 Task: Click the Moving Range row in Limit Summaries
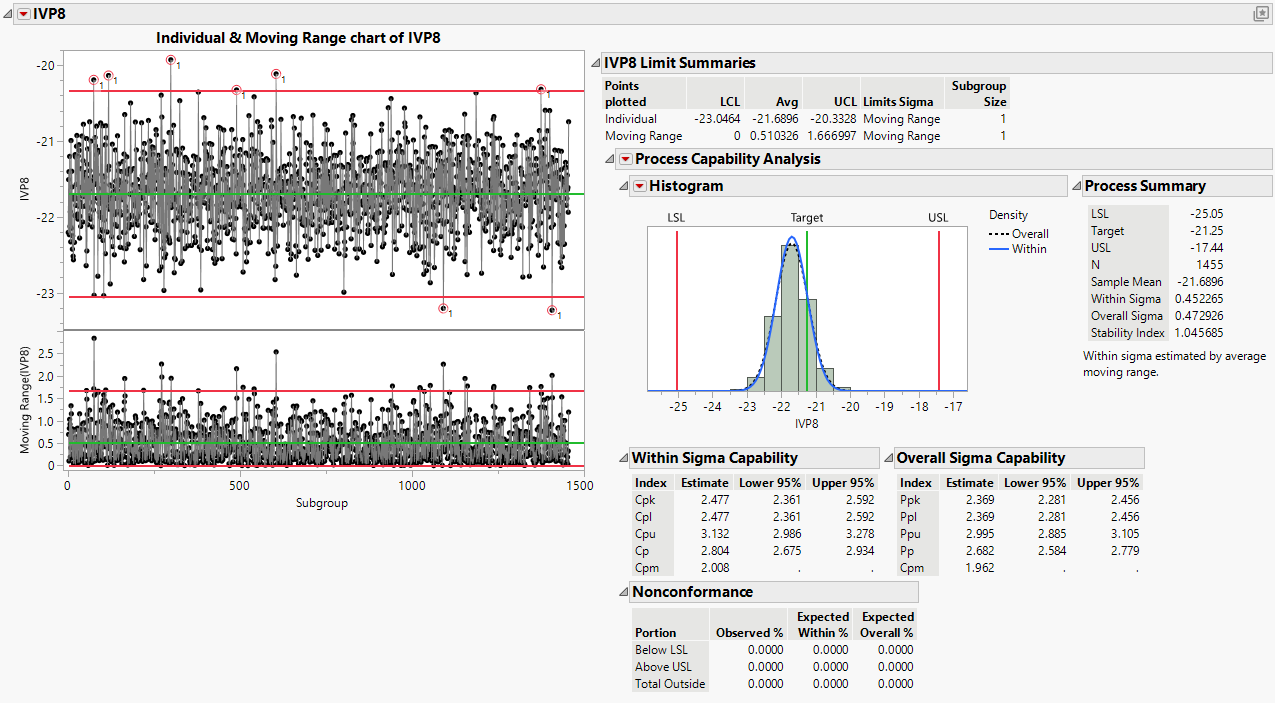pyautogui.click(x=646, y=135)
